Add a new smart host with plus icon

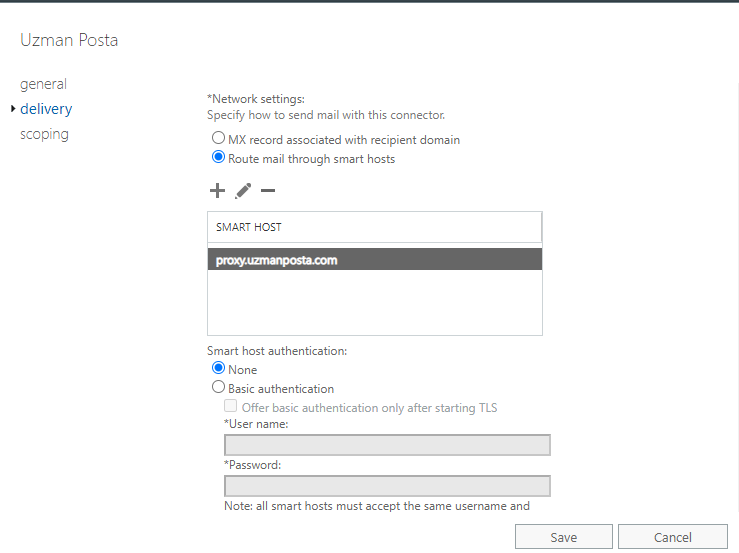tap(217, 191)
